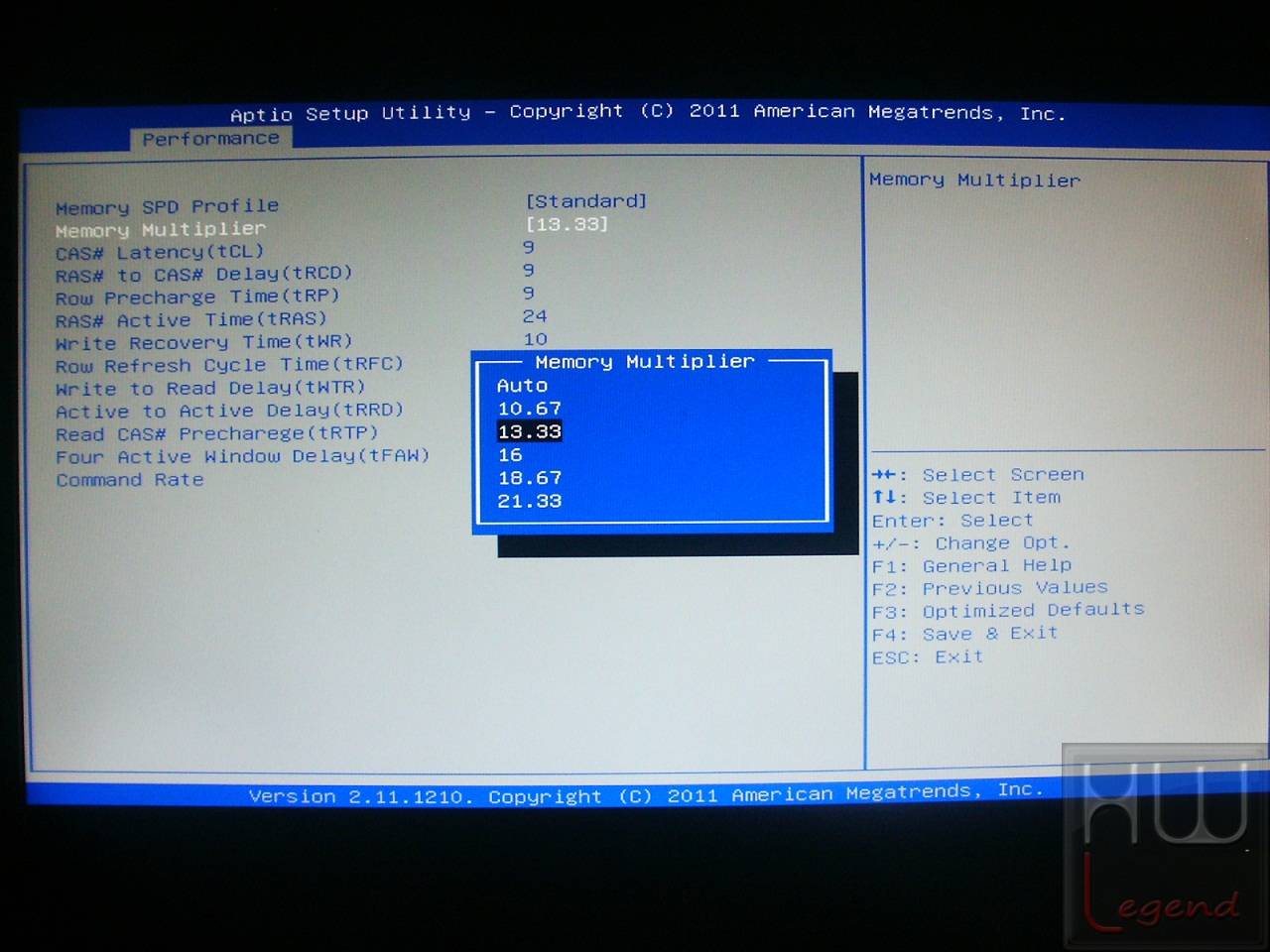
Task: Click the tRP value 9
Action: [529, 293]
